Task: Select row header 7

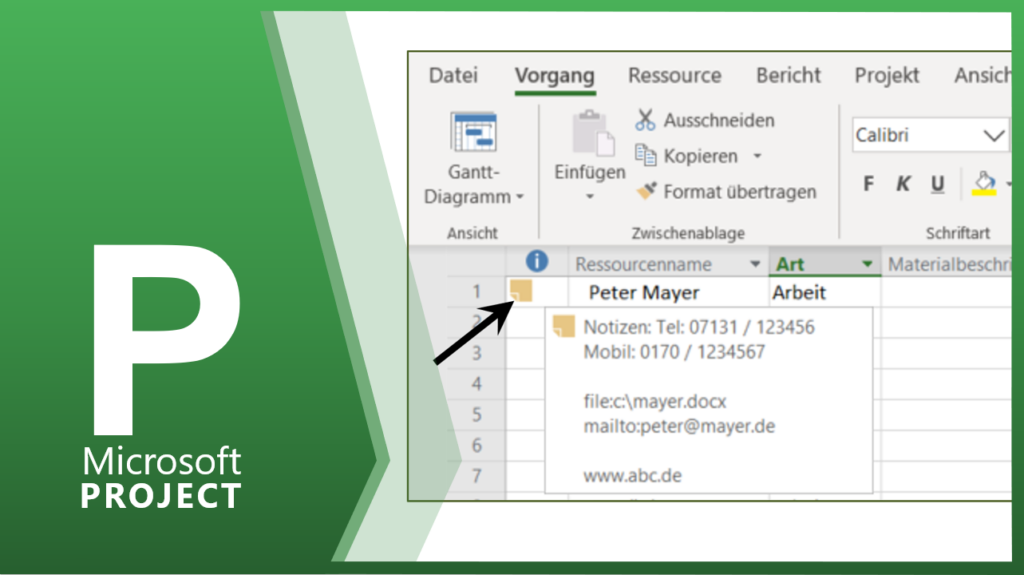Action: (x=477, y=476)
